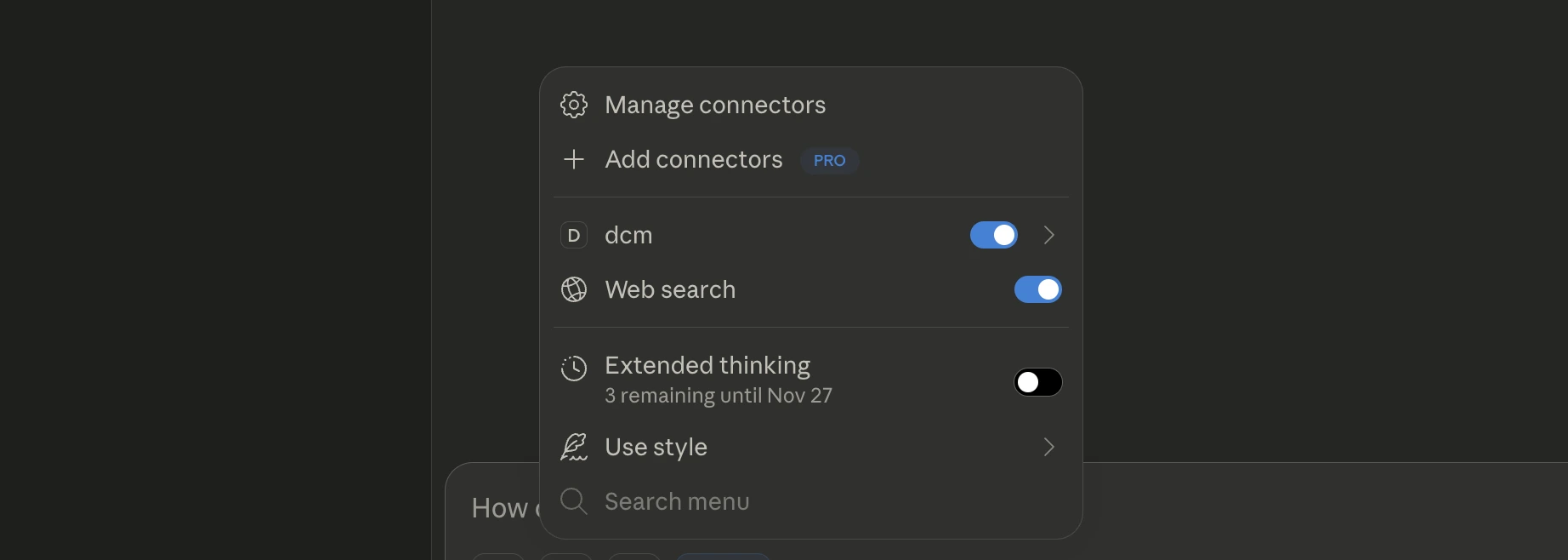
Task: Click the '3 remaining until Nov 27' text
Action: click(x=719, y=396)
